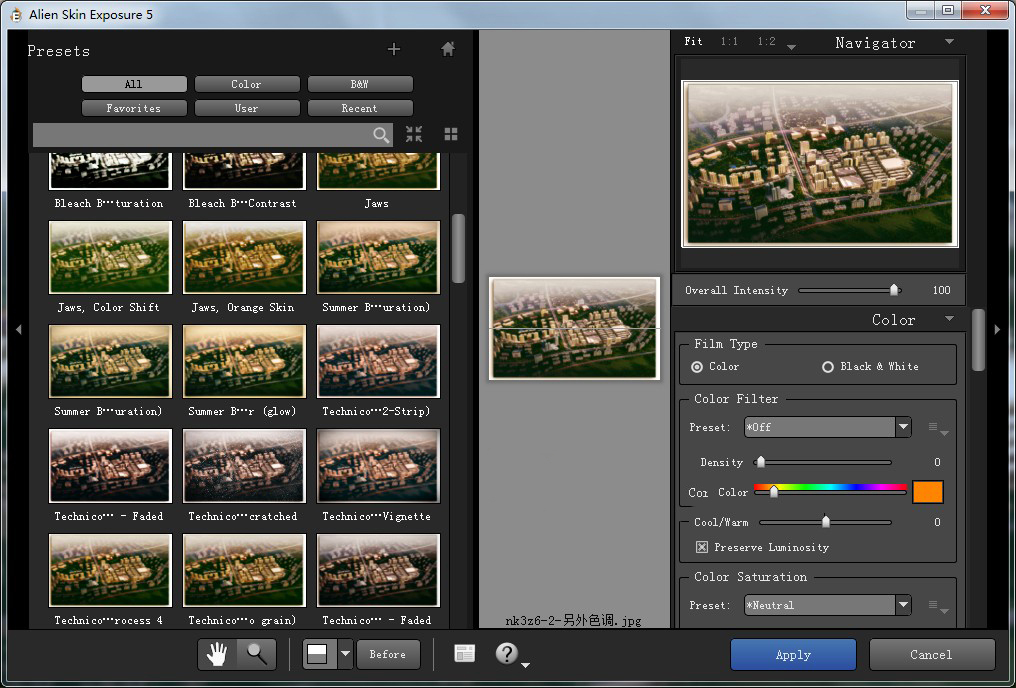Click the Cool/Warm slider handle
Image resolution: width=1016 pixels, height=688 pixels.
point(826,522)
